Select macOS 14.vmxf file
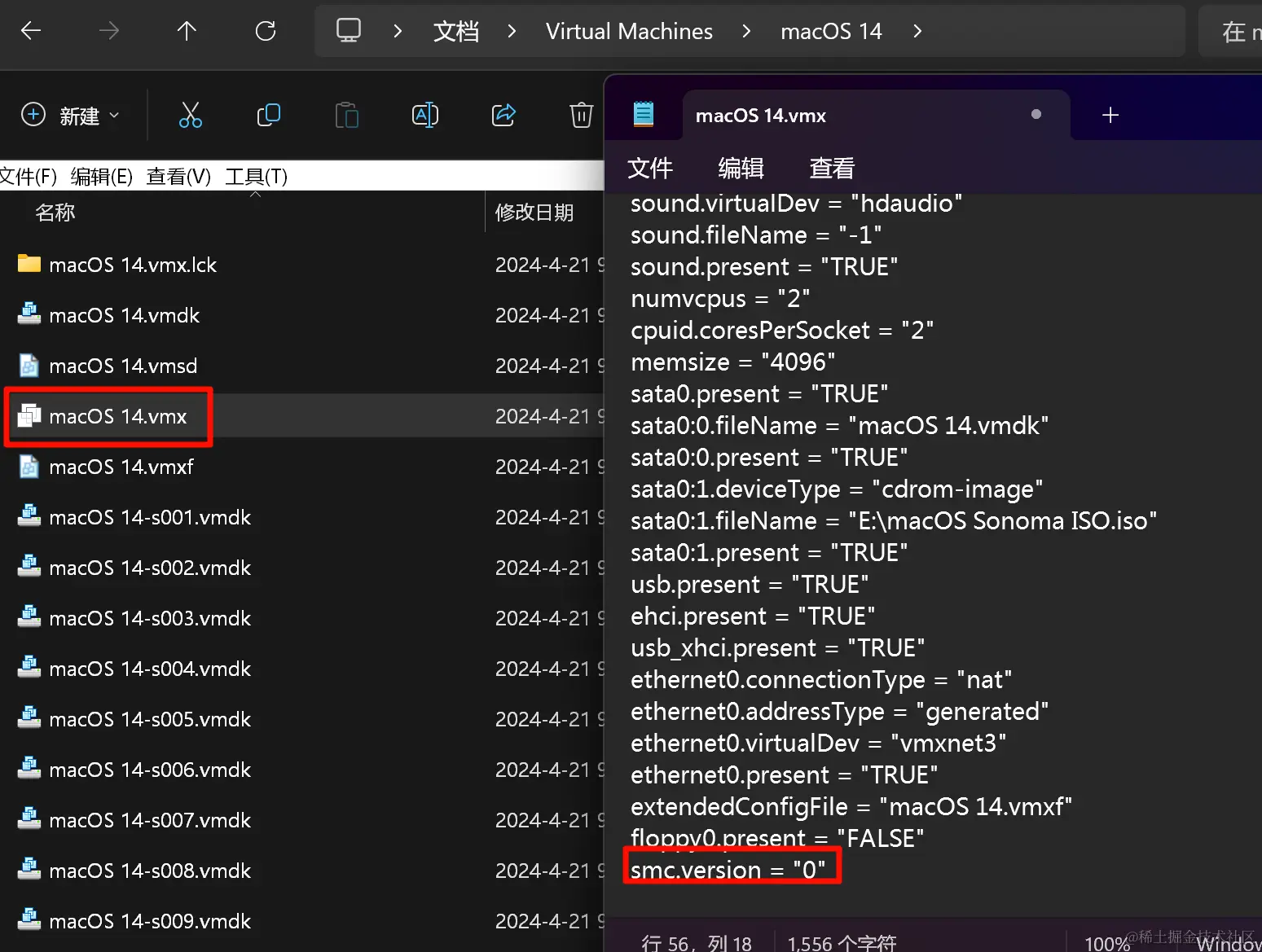This screenshot has width=1262, height=952. (121, 467)
